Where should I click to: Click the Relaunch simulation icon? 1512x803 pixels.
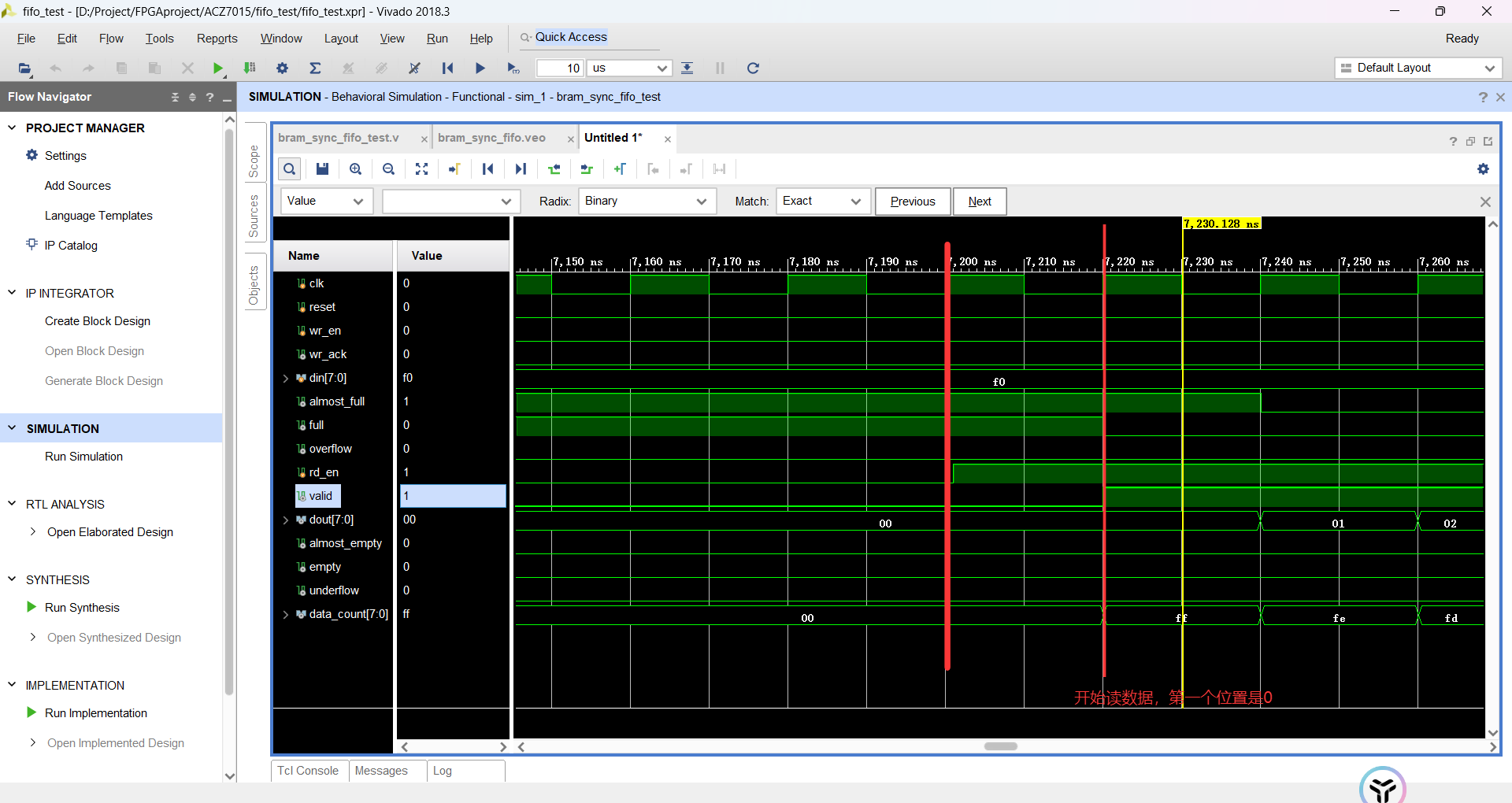tap(753, 68)
